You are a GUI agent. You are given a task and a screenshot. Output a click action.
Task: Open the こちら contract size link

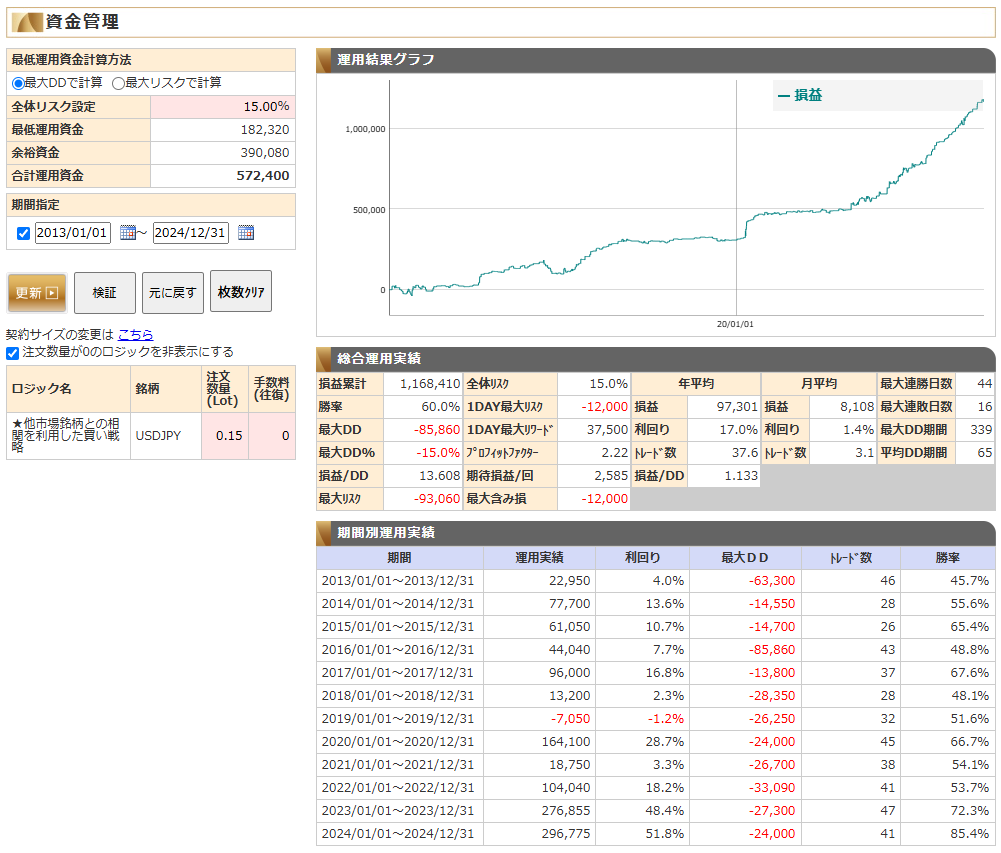[135, 334]
